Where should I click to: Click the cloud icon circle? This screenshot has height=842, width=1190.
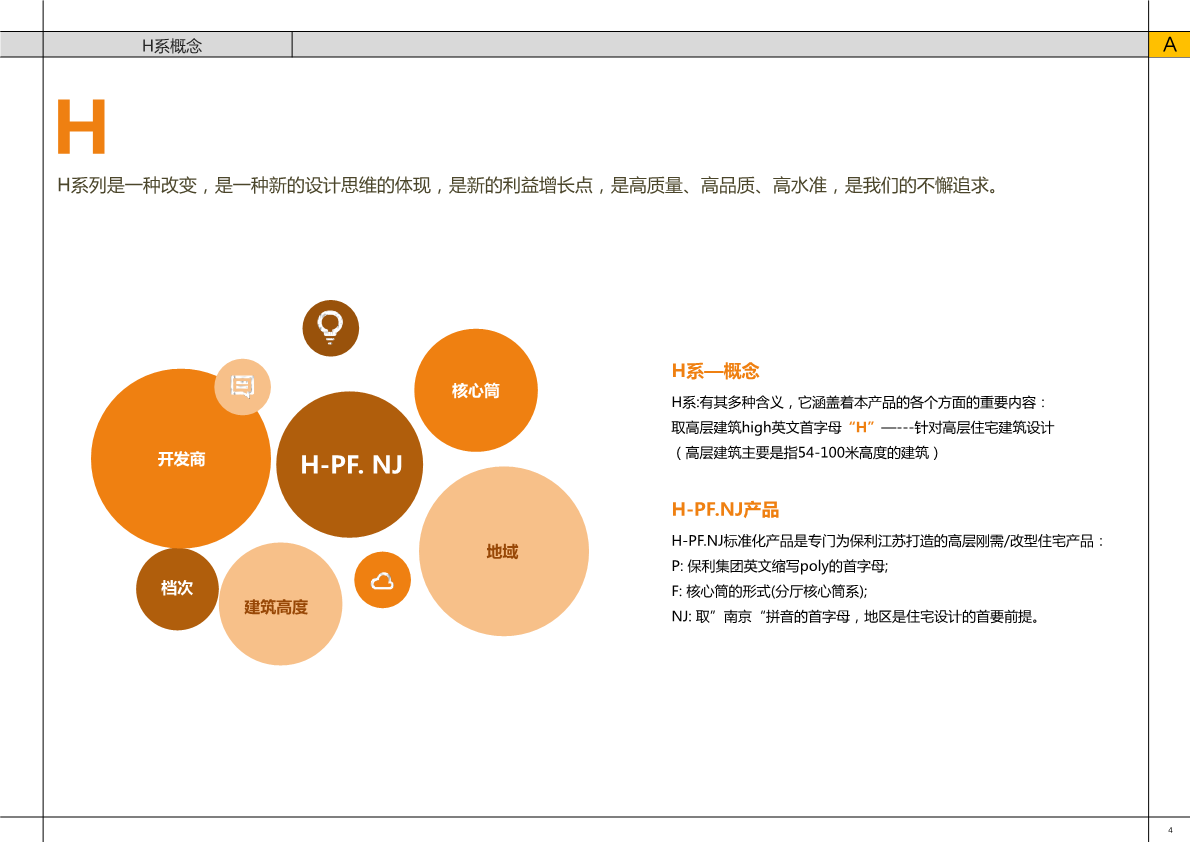coord(382,580)
